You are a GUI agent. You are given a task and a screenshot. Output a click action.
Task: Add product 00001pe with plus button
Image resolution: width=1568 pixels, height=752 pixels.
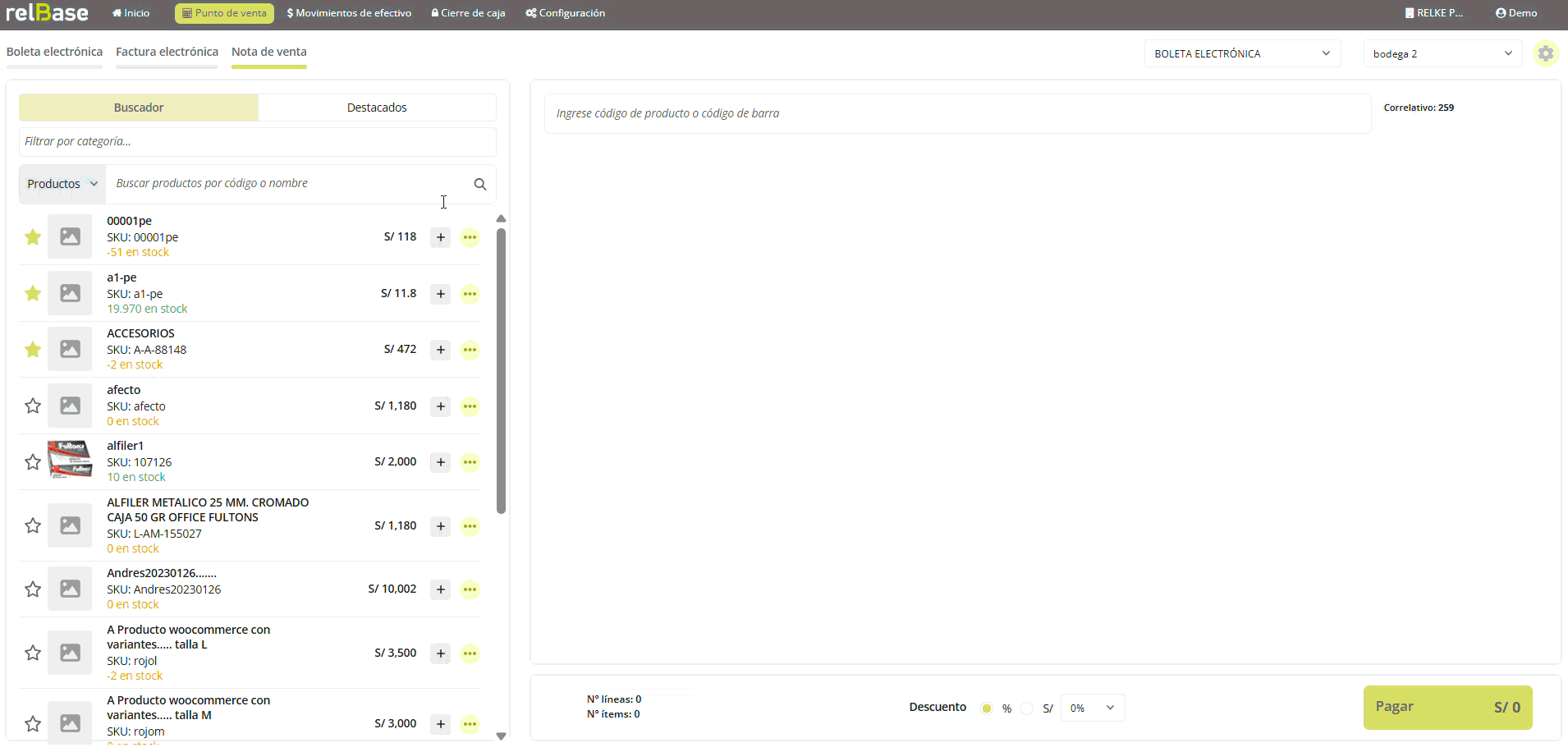(x=441, y=237)
